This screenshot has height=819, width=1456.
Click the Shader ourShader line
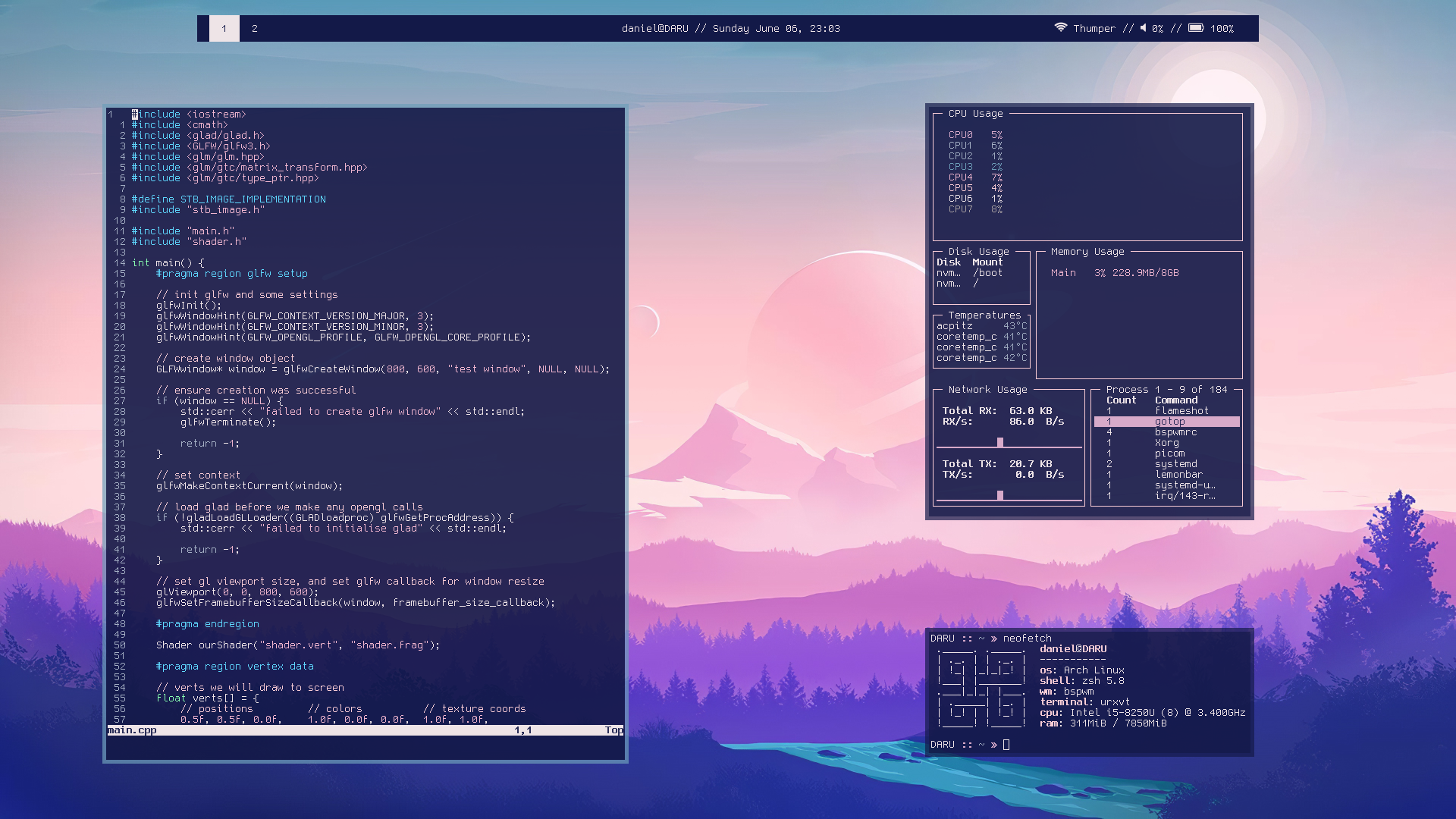point(298,645)
